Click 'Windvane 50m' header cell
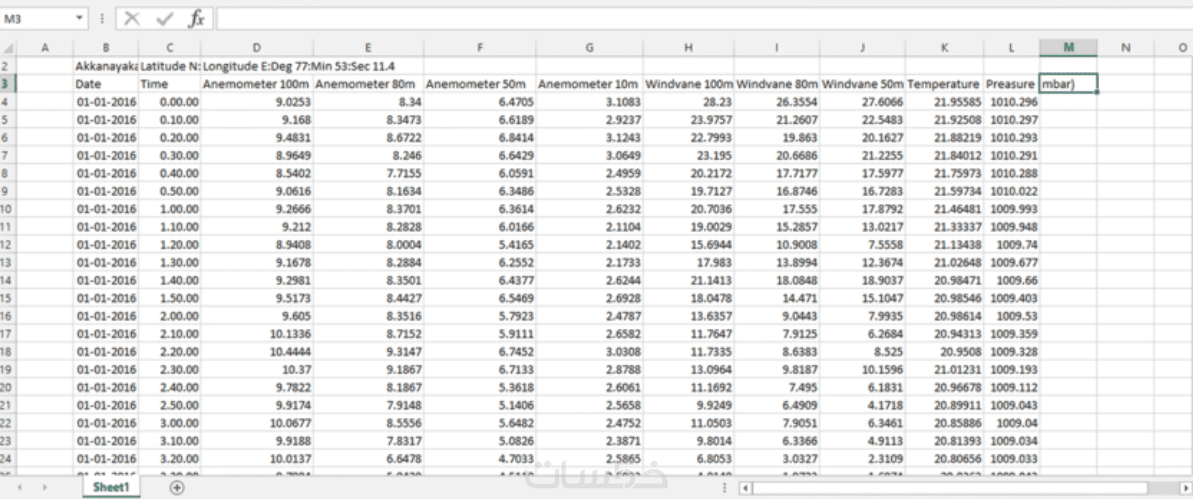The width and height of the screenshot is (1193, 499). (862, 84)
